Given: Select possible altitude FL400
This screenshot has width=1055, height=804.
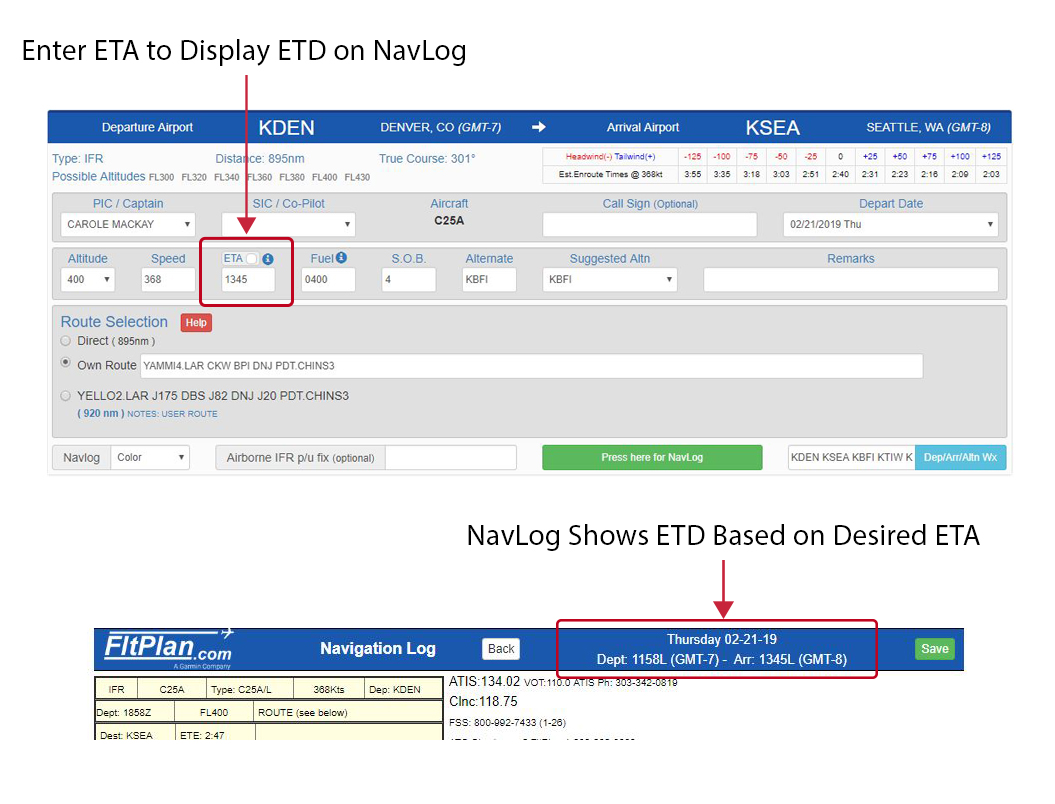Looking at the screenshot, I should coord(324,178).
